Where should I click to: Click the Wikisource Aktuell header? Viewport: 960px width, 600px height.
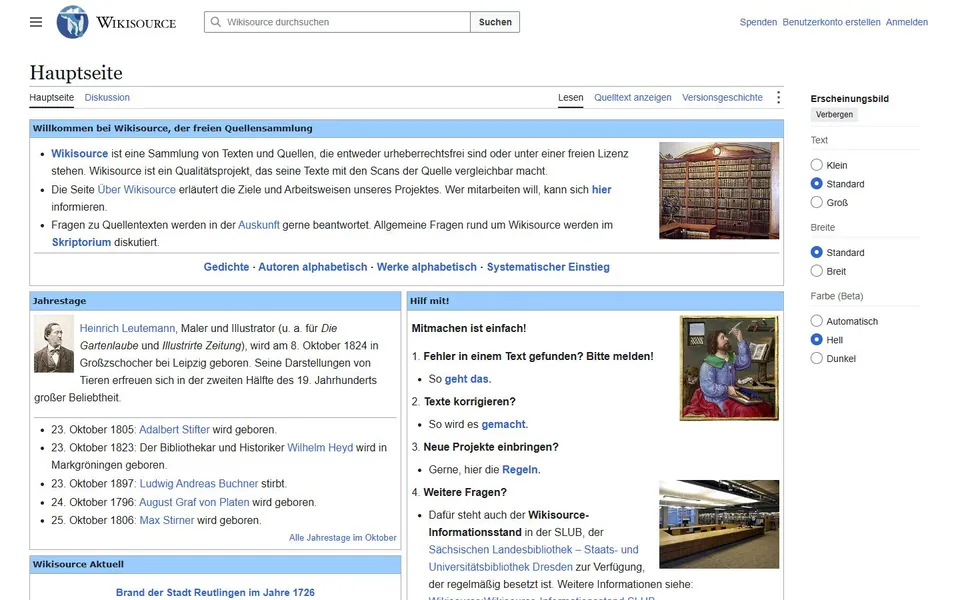(215, 564)
